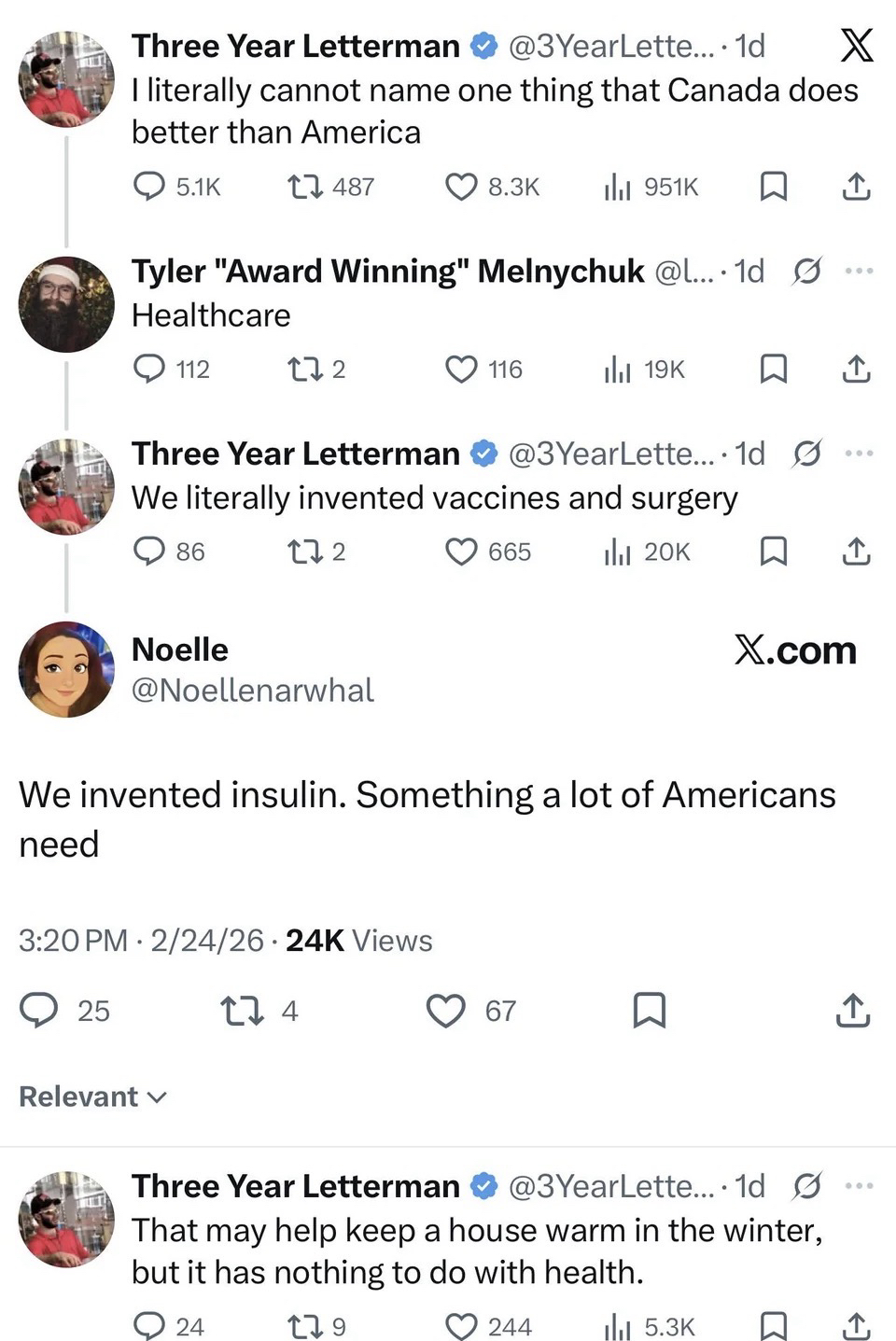The image size is (896, 1341).
Task: Share Noelle's insulin tweet
Action: pos(853,1011)
